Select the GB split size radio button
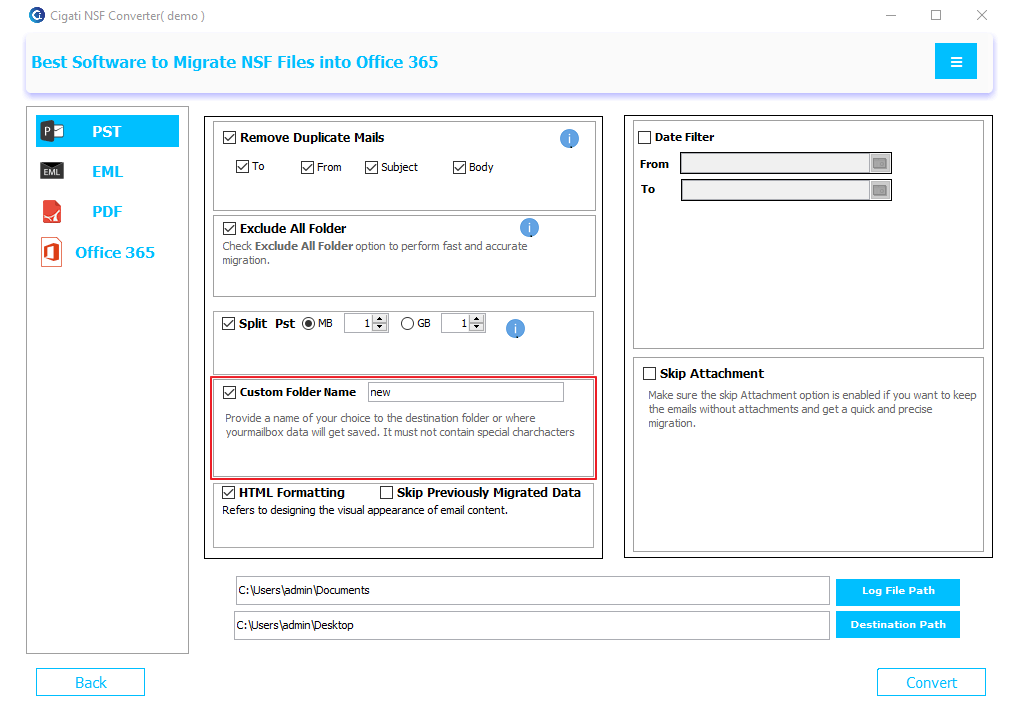 tap(407, 323)
